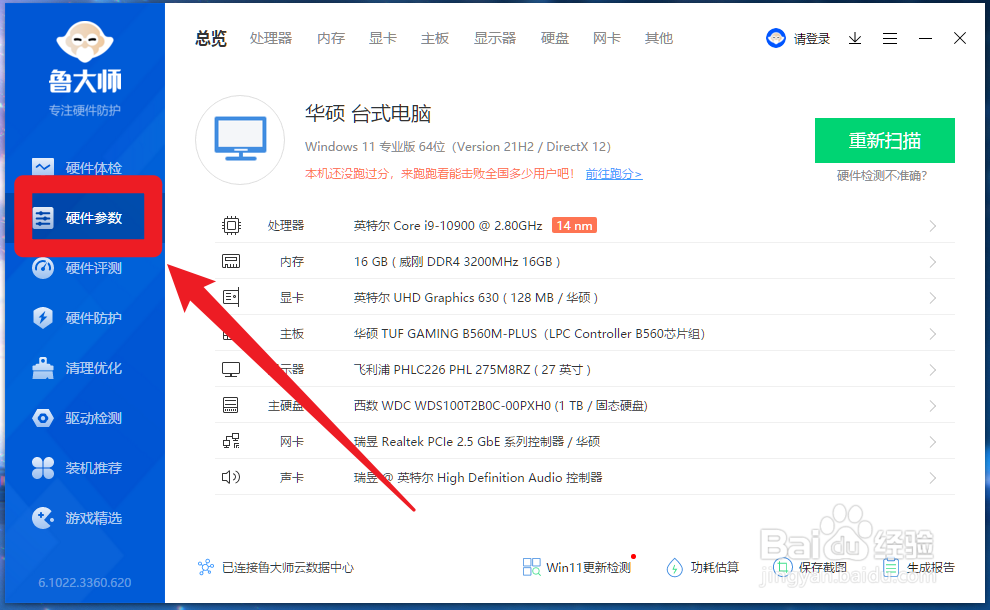Click 请登录 login text
The image size is (990, 610).
pyautogui.click(x=812, y=39)
